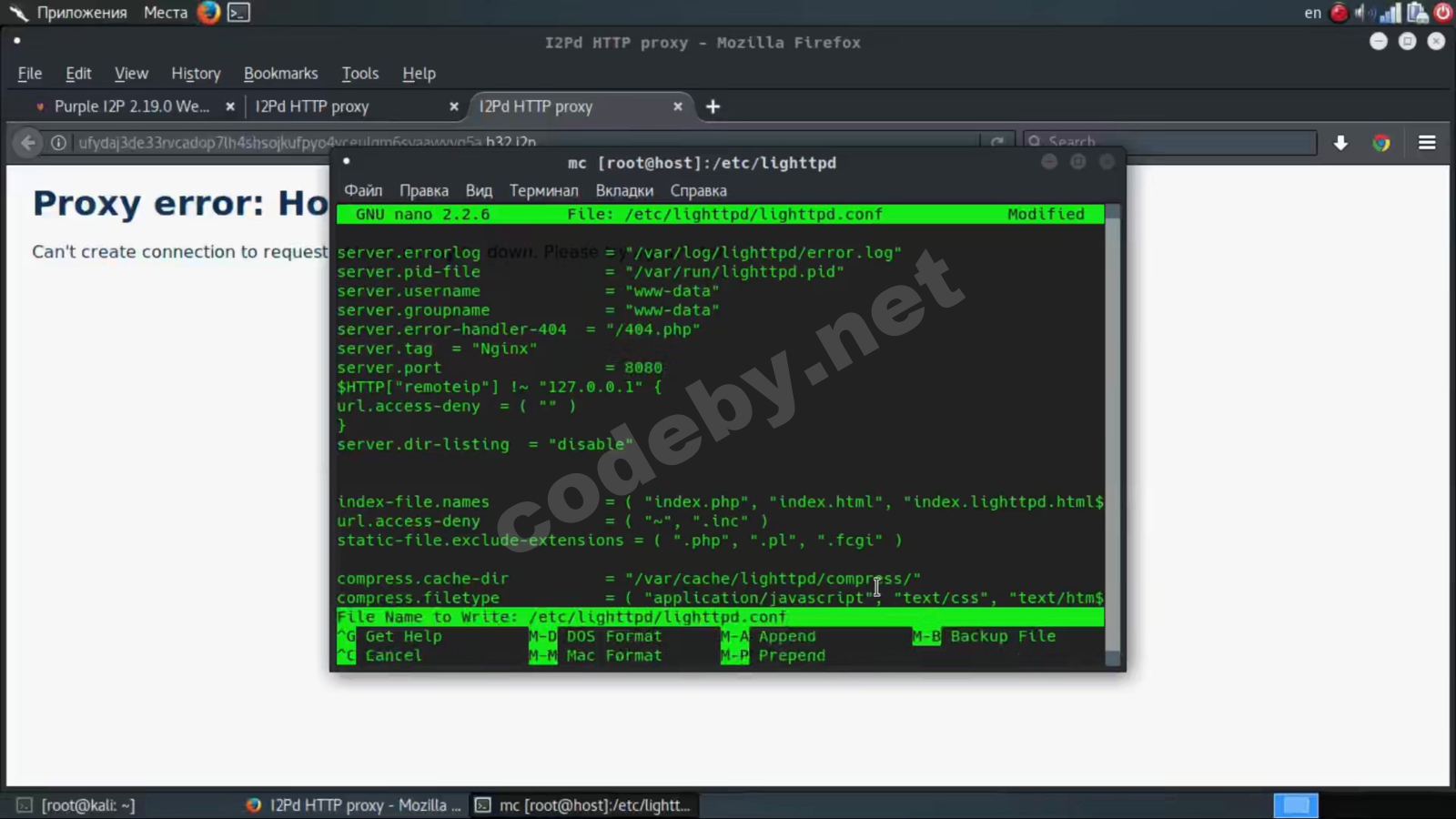Screen dimensions: 1456x819
Task: Open Firefox's Bookmarks menu
Action: click(280, 74)
